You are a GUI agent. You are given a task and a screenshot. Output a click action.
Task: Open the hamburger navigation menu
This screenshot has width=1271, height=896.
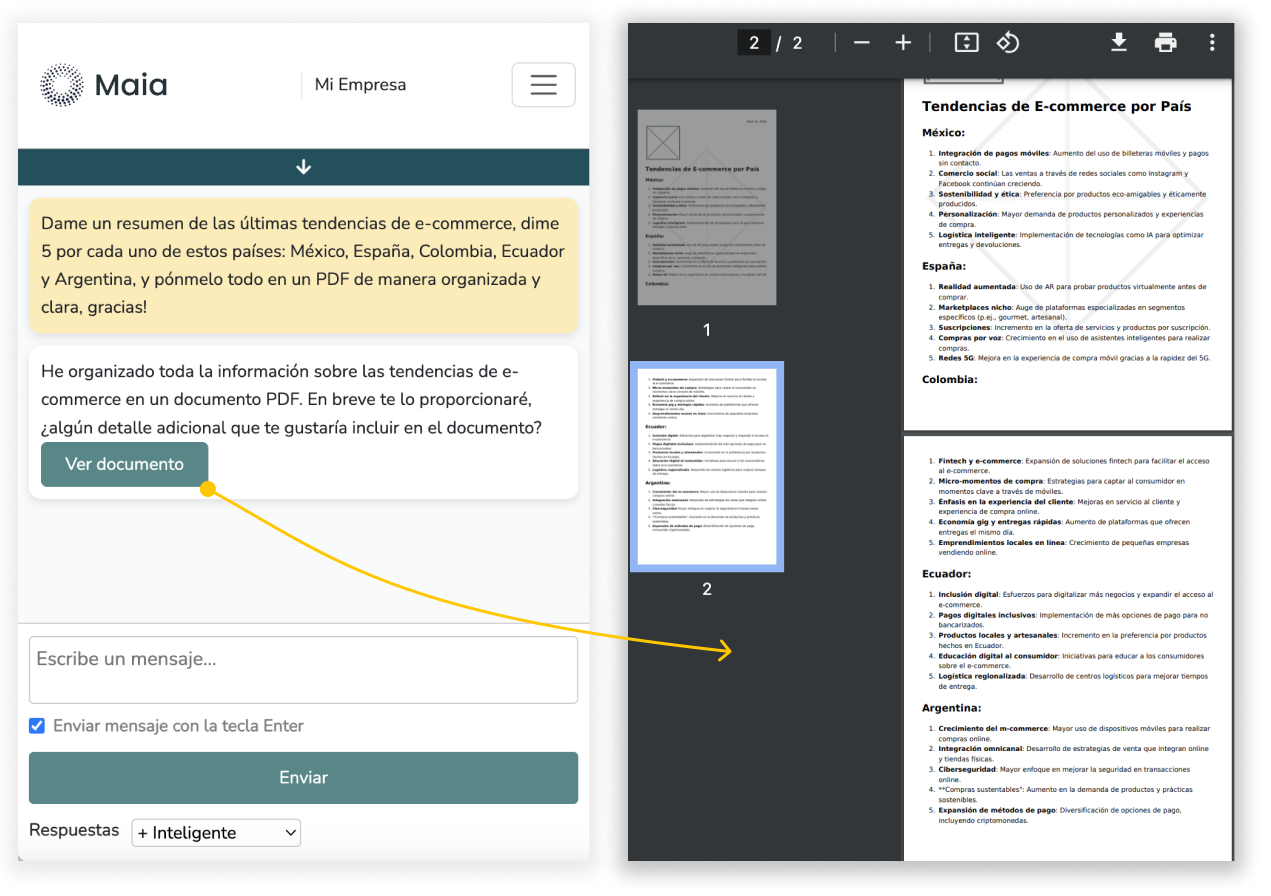tap(543, 85)
